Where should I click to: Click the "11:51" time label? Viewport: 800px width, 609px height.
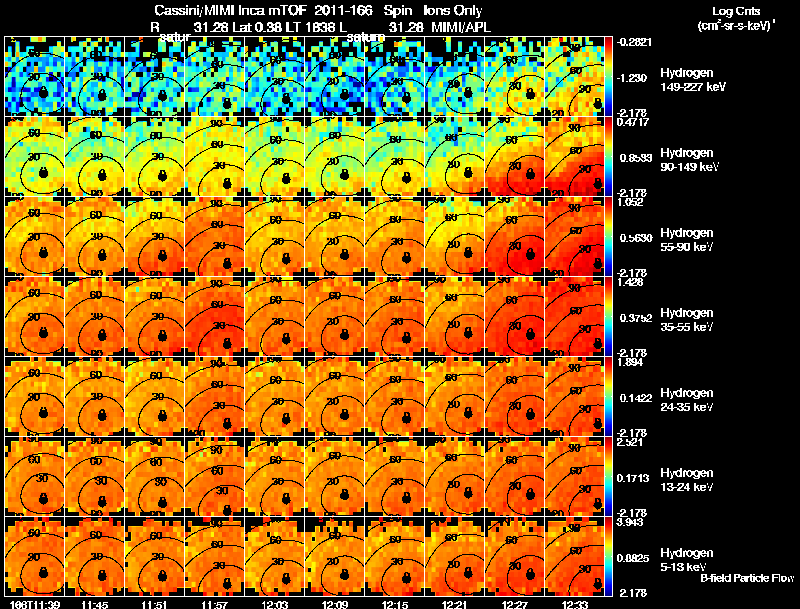coord(155,604)
